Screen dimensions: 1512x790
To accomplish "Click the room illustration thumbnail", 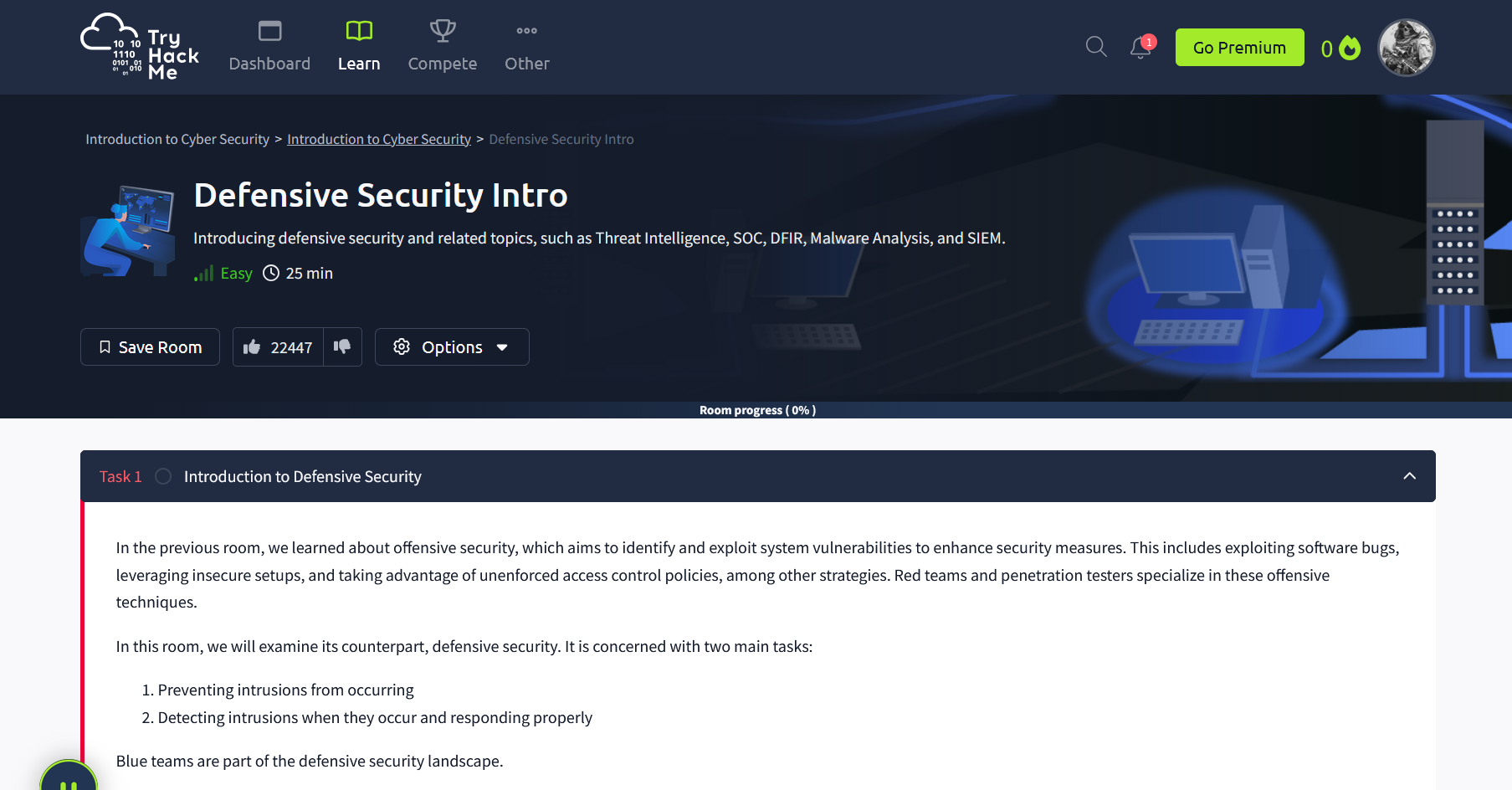I will click(x=128, y=231).
